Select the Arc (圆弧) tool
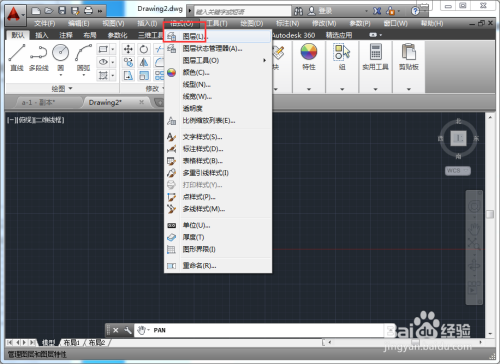The height and width of the screenshot is (364, 500). pos(83,58)
